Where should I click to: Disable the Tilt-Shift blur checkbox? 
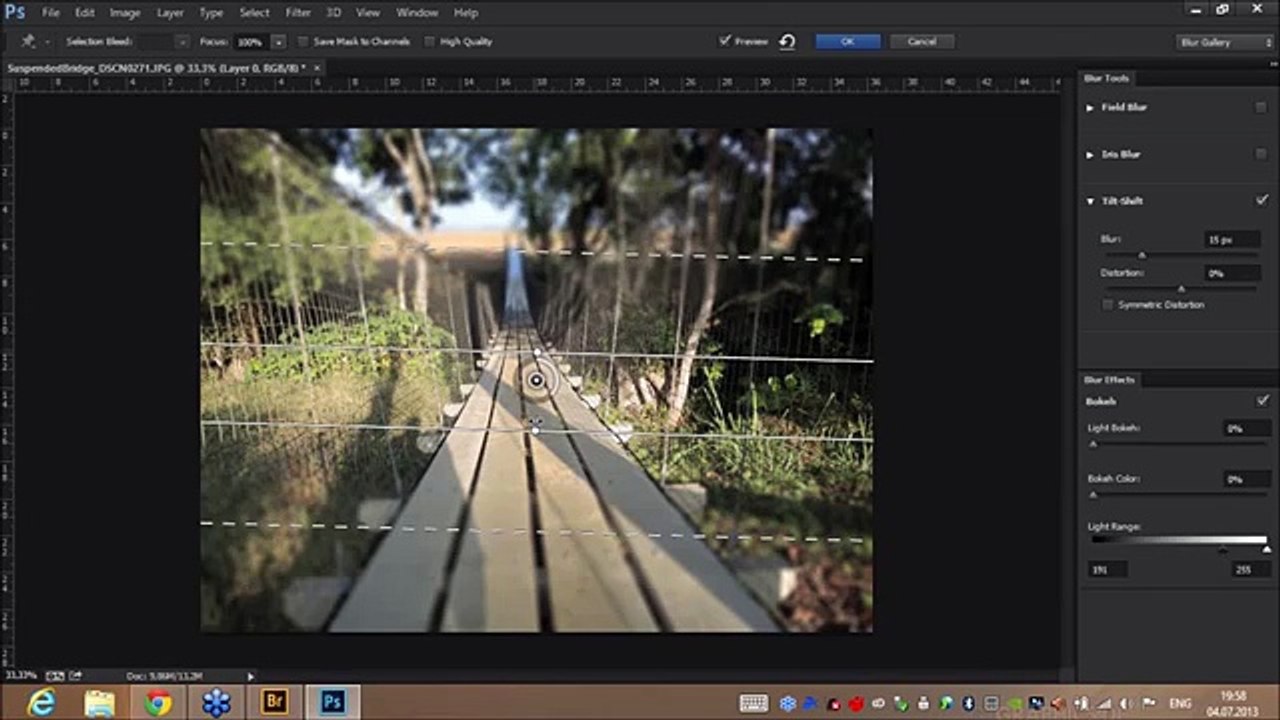[x=1261, y=200]
